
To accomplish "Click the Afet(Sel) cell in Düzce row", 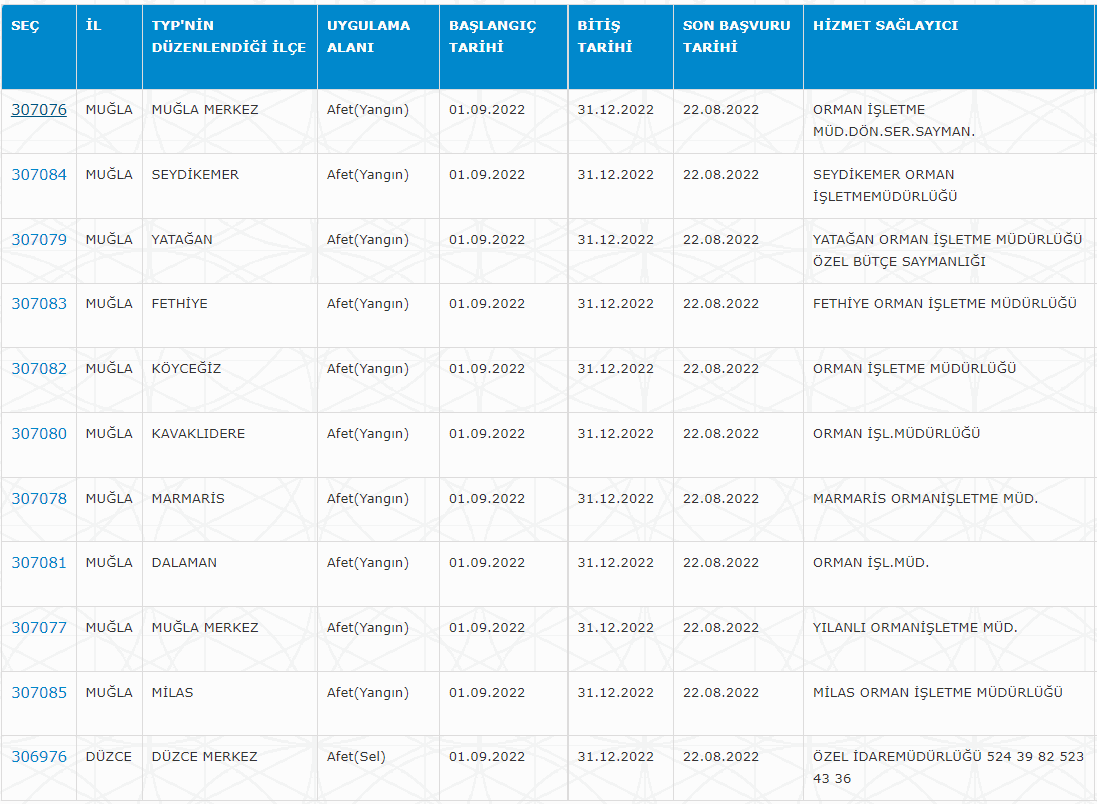I will coord(356,757).
